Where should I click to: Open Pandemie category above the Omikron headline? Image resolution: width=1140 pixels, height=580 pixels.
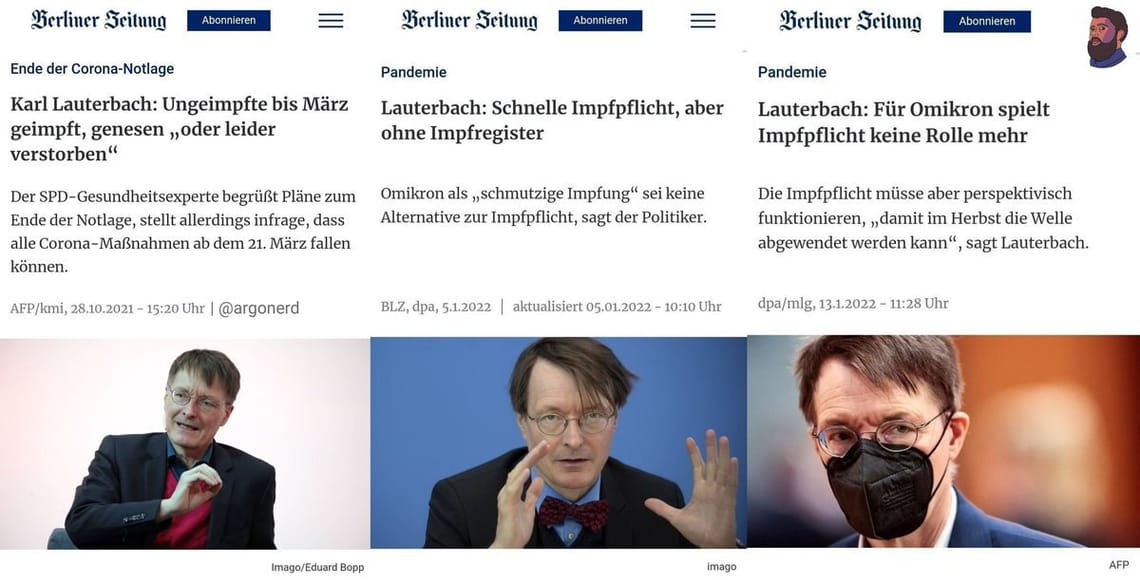[x=792, y=72]
